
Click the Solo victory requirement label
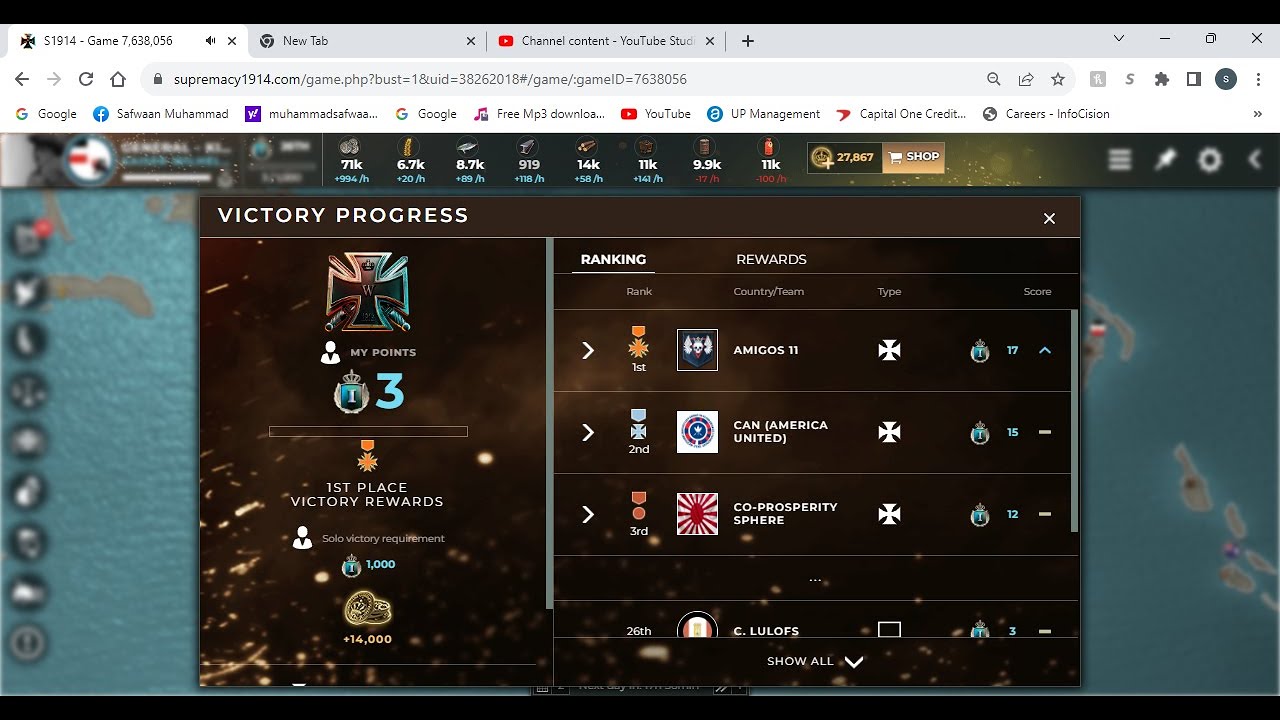coord(383,538)
